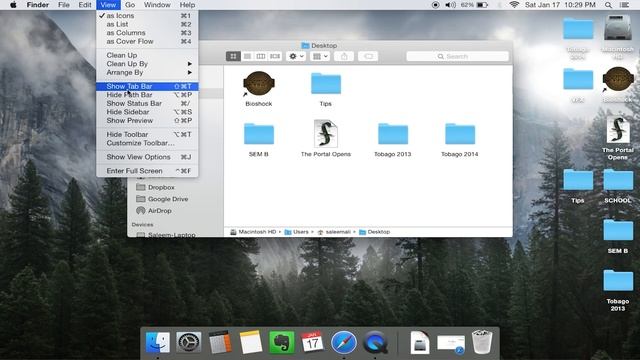This screenshot has height=360, width=640.
Task: Select Tobago 2014 folder in Finder window
Action: (460, 139)
